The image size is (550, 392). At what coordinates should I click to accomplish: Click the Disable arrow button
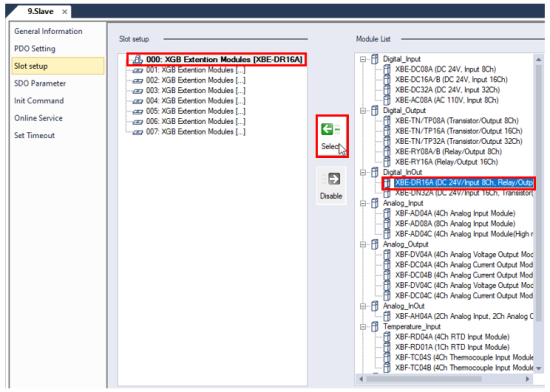point(331,186)
